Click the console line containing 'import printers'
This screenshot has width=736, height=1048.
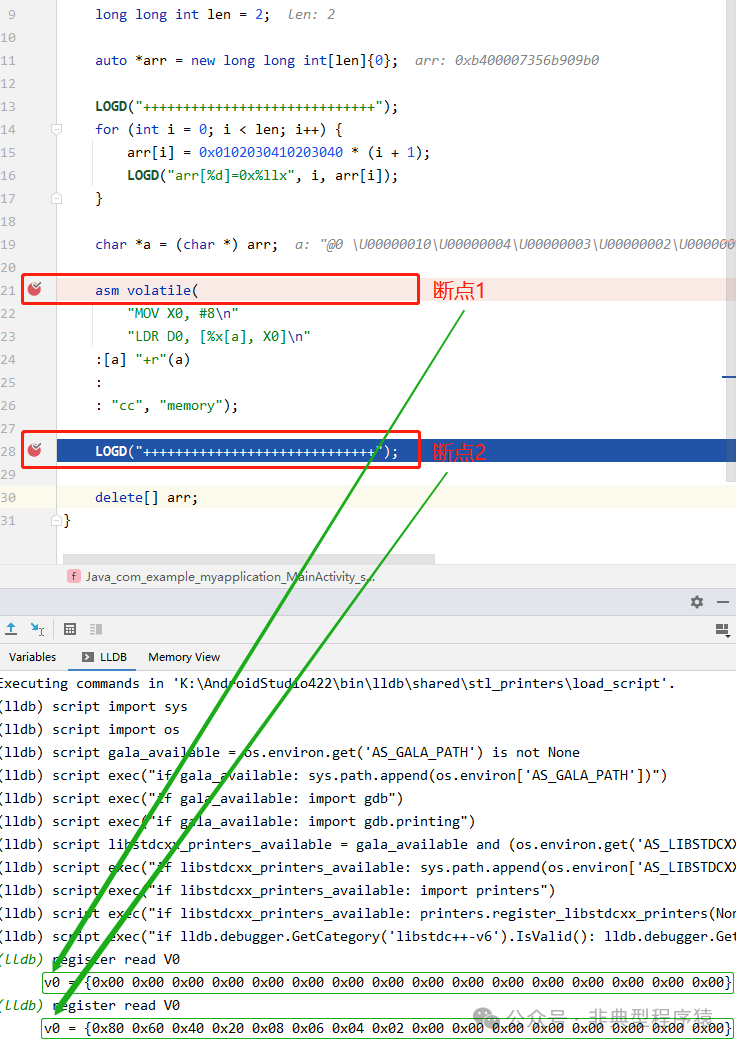point(277,890)
